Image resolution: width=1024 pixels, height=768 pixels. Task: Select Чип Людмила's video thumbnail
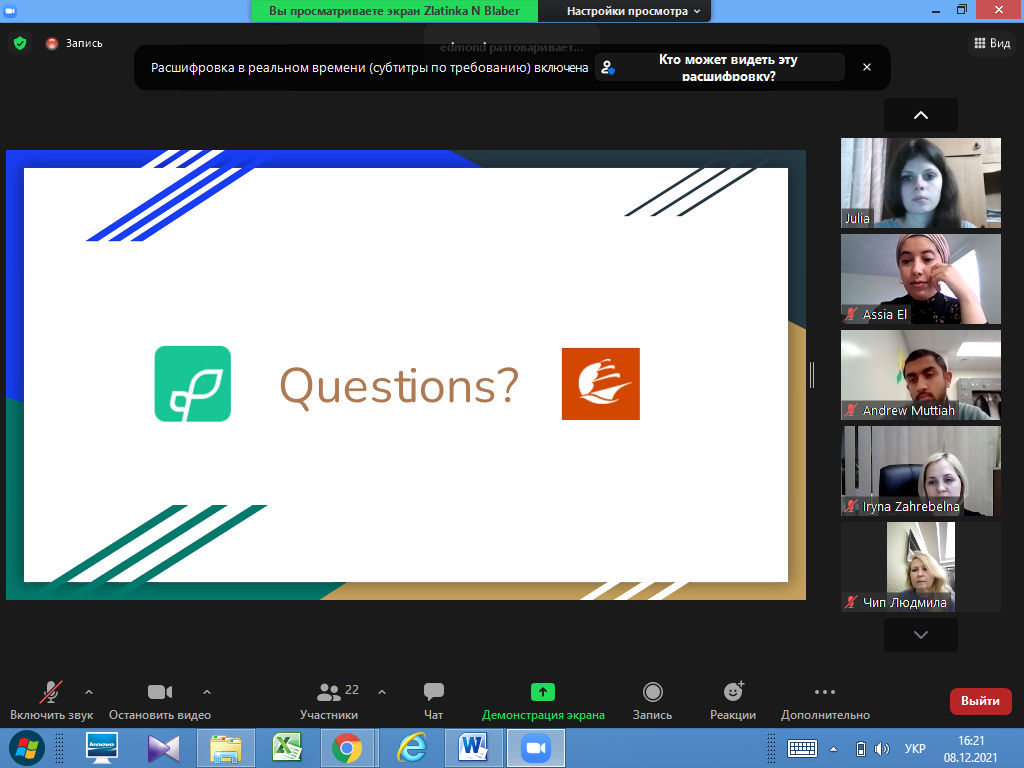pyautogui.click(x=921, y=567)
